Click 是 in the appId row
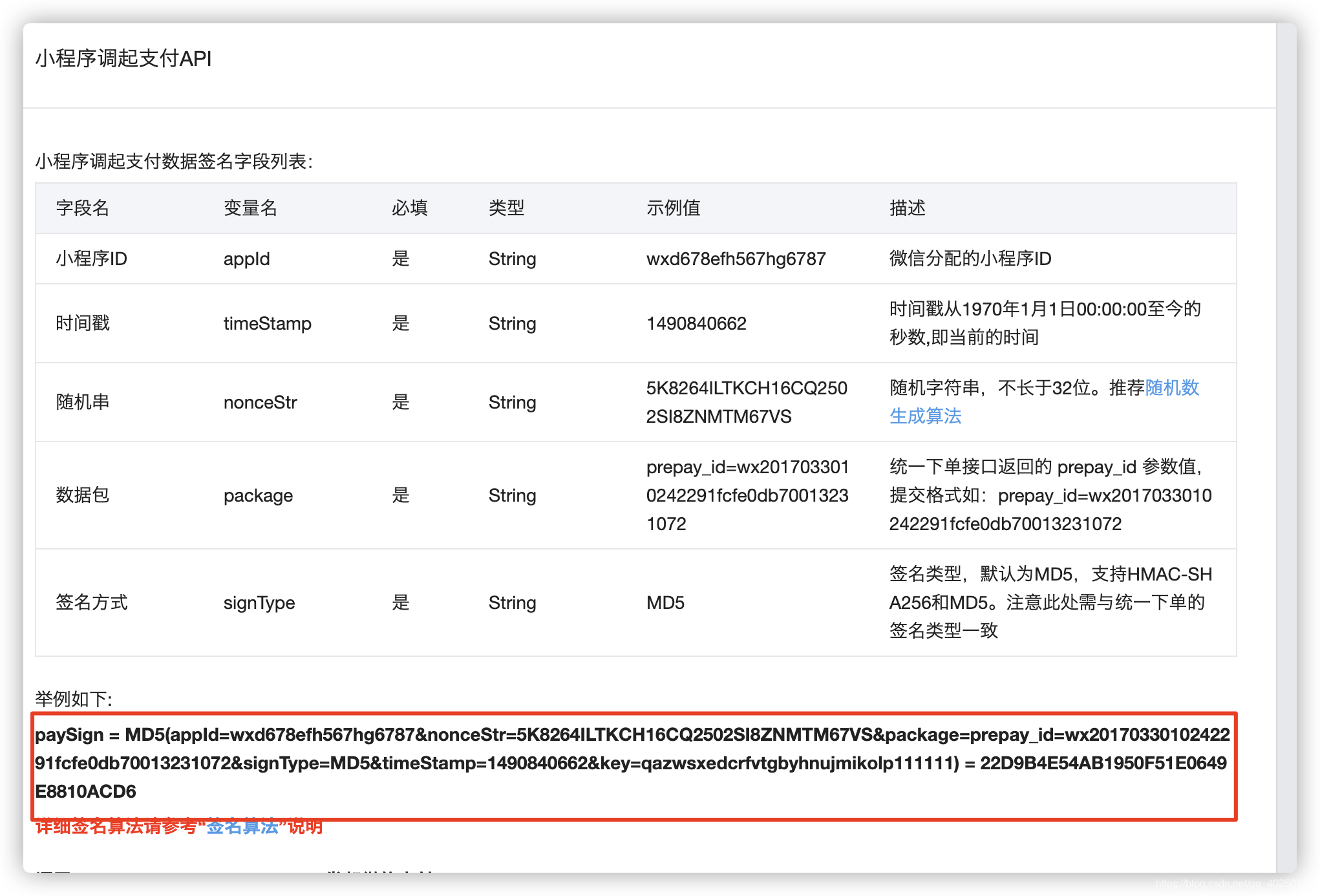1320x896 pixels. click(x=401, y=259)
